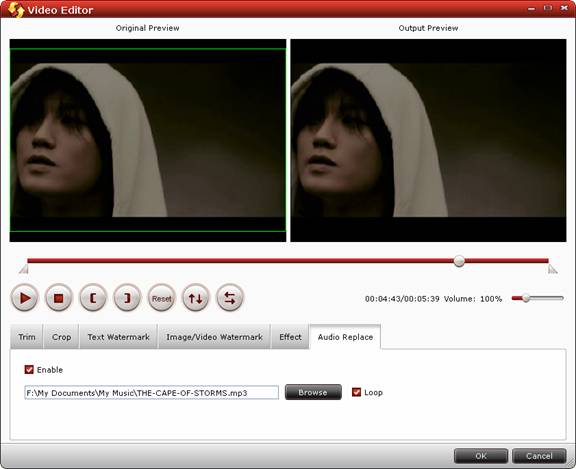
Task: Click the left trim start marker triangle
Action: [24, 270]
